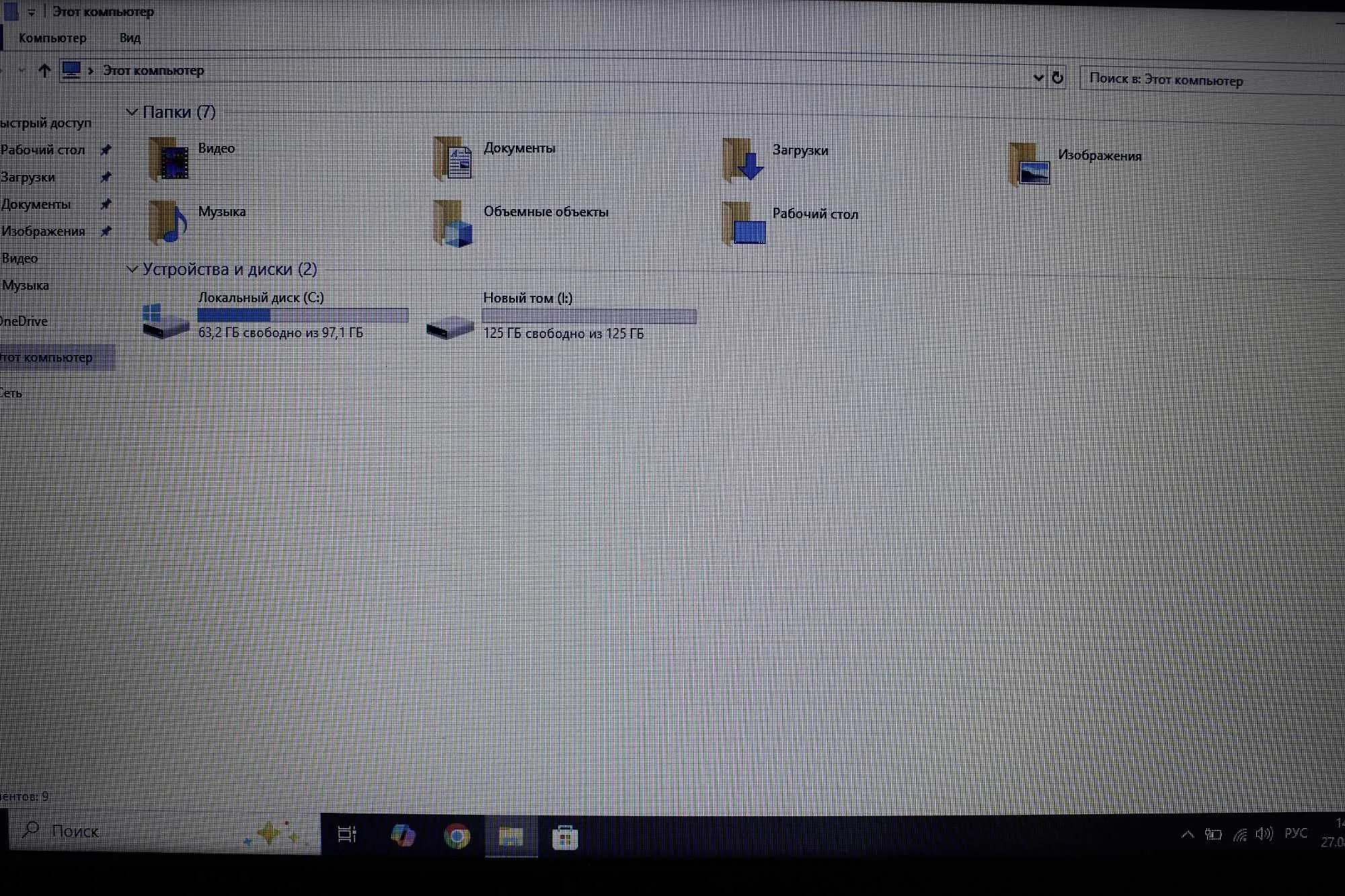Viewport: 1345px width, 896px height.
Task: Click the refresh address bar button
Action: (1058, 77)
